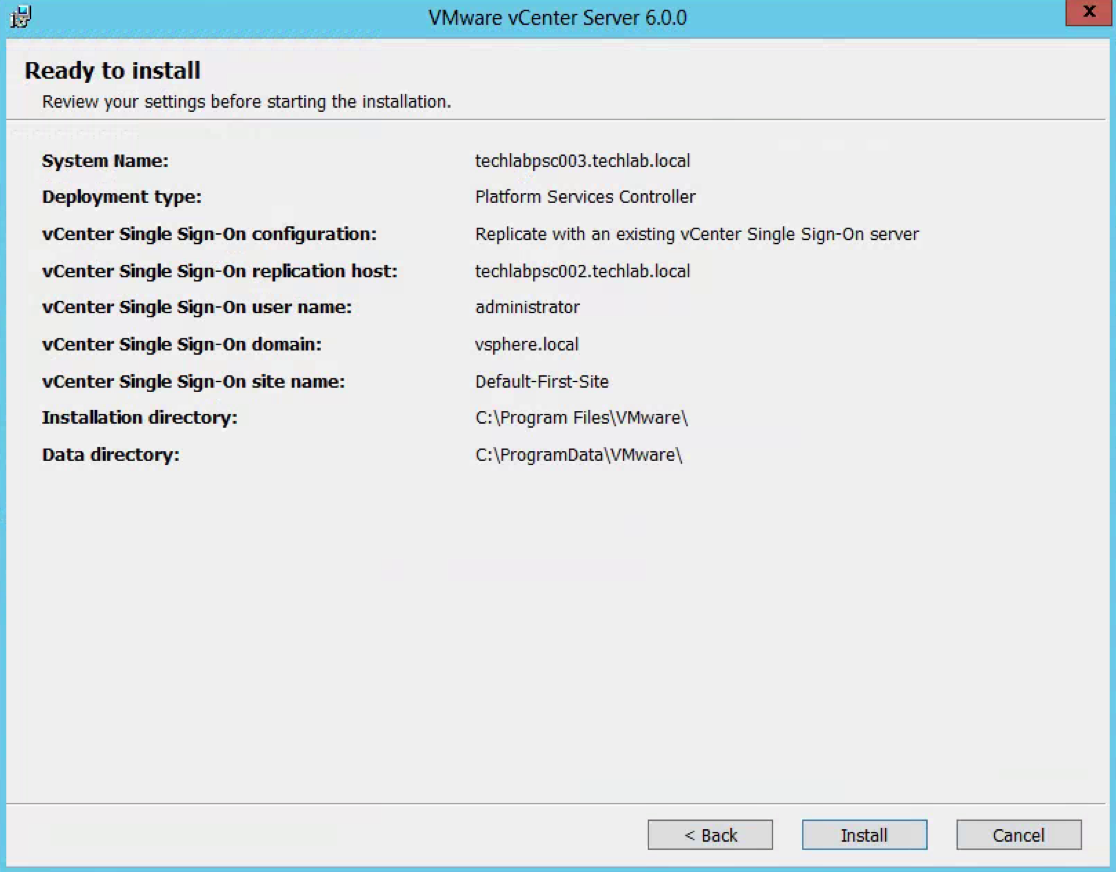
Task: Select the 'techlabpsc002.techlab.local' replication host value
Action: click(x=582, y=271)
